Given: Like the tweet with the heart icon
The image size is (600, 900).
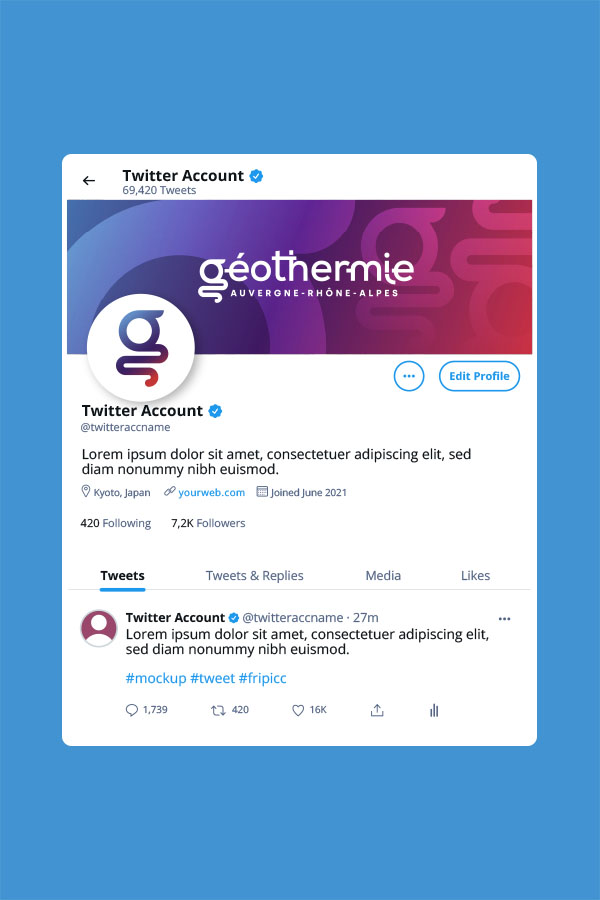Looking at the screenshot, I should [x=298, y=711].
